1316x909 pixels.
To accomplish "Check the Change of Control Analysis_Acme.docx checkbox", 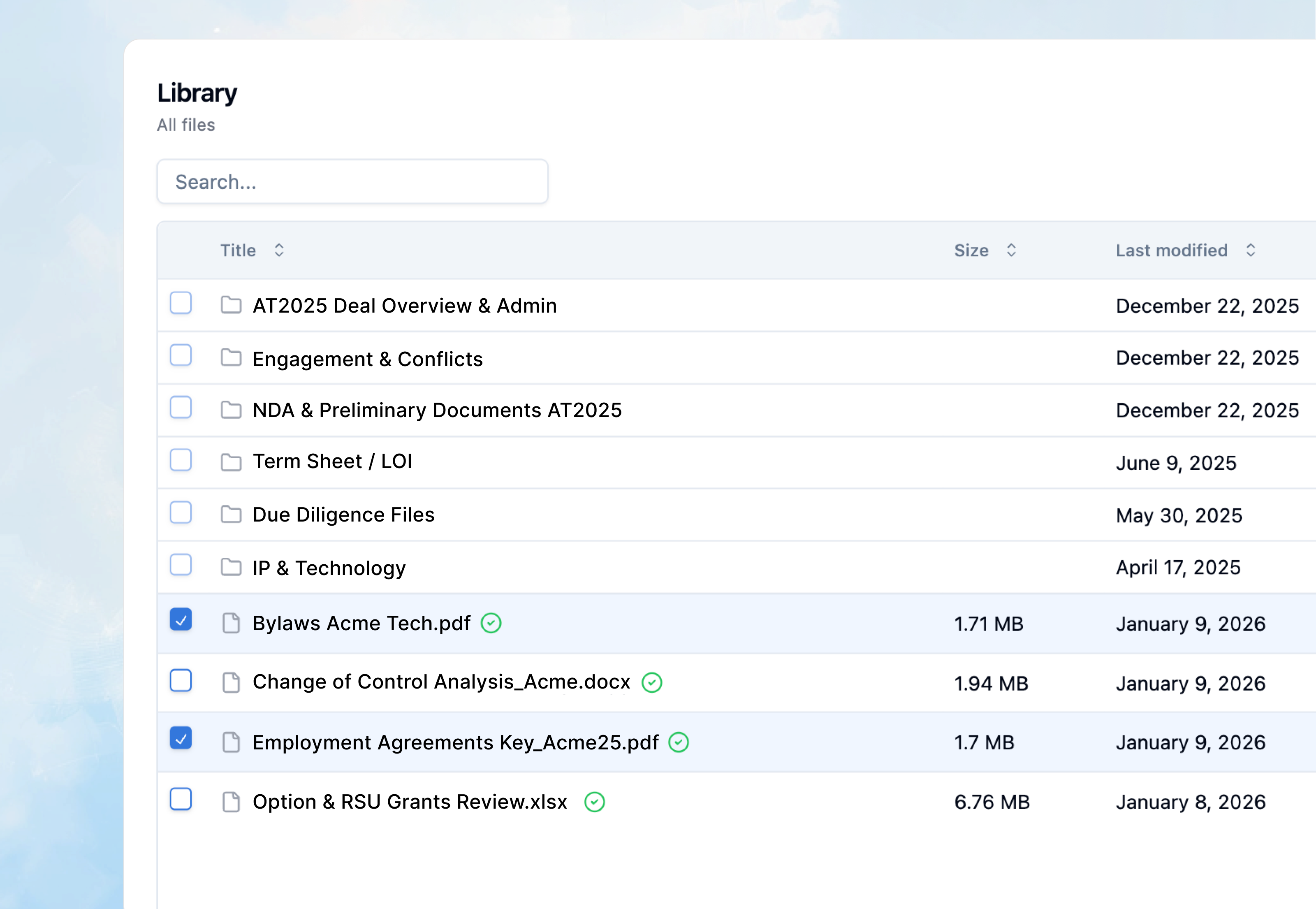I will coord(181,681).
